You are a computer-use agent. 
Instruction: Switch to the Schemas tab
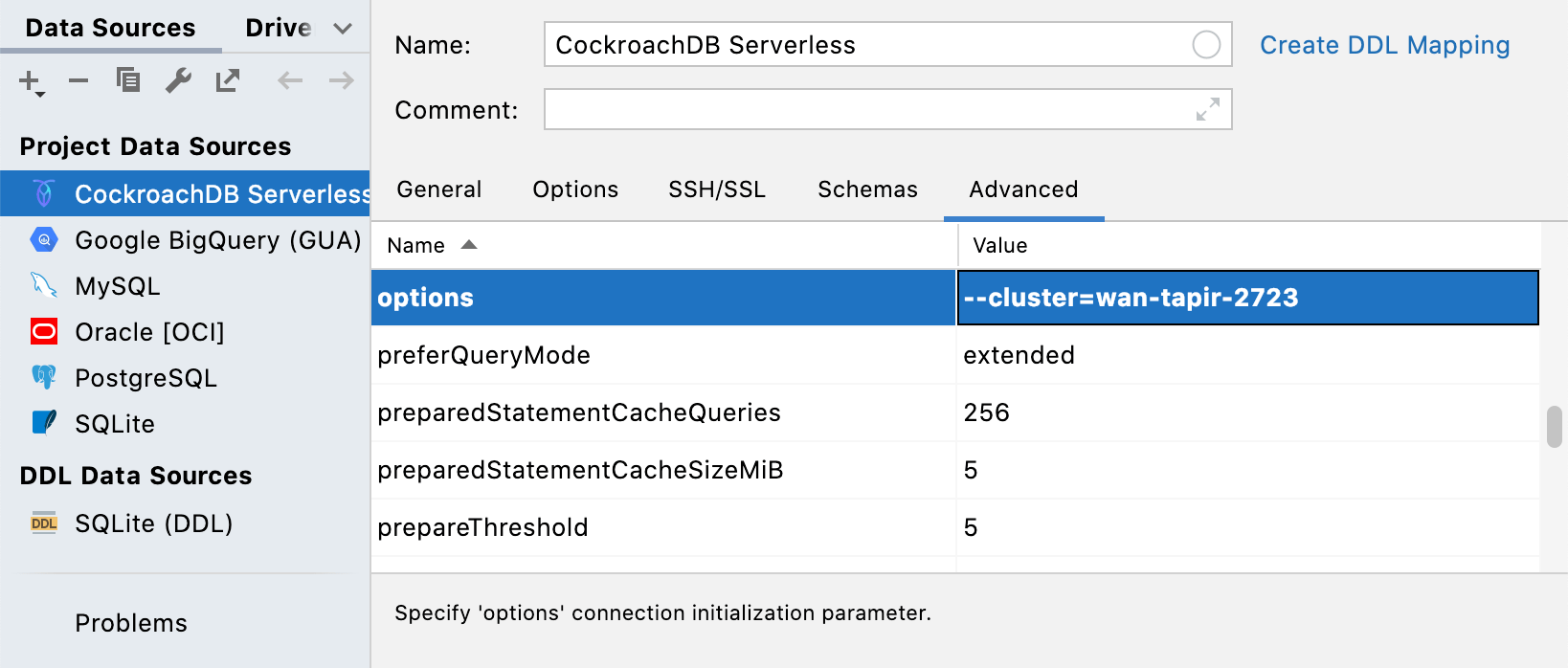(x=867, y=189)
